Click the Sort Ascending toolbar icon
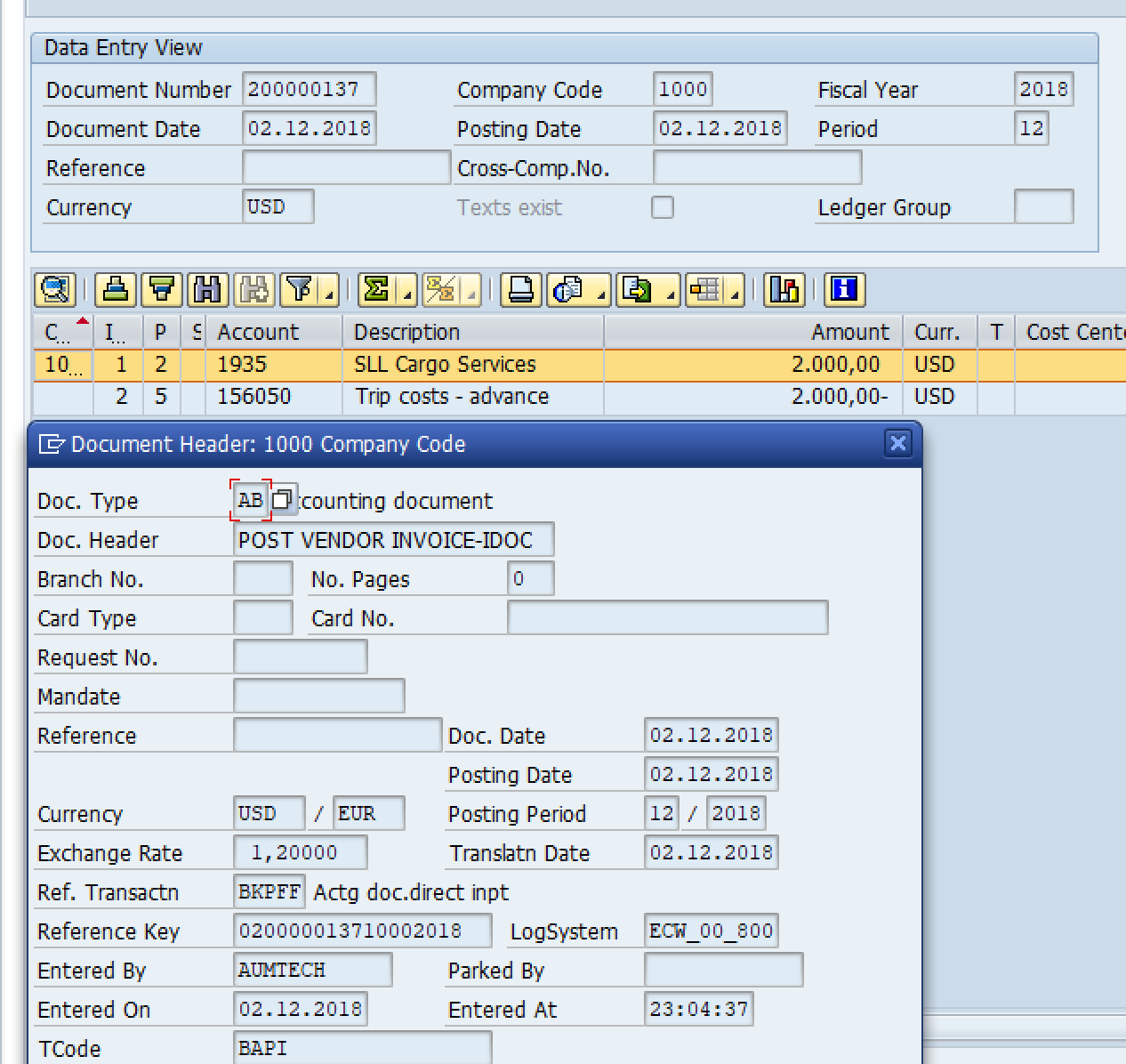Screen dimensions: 1126x1064 click(x=116, y=290)
